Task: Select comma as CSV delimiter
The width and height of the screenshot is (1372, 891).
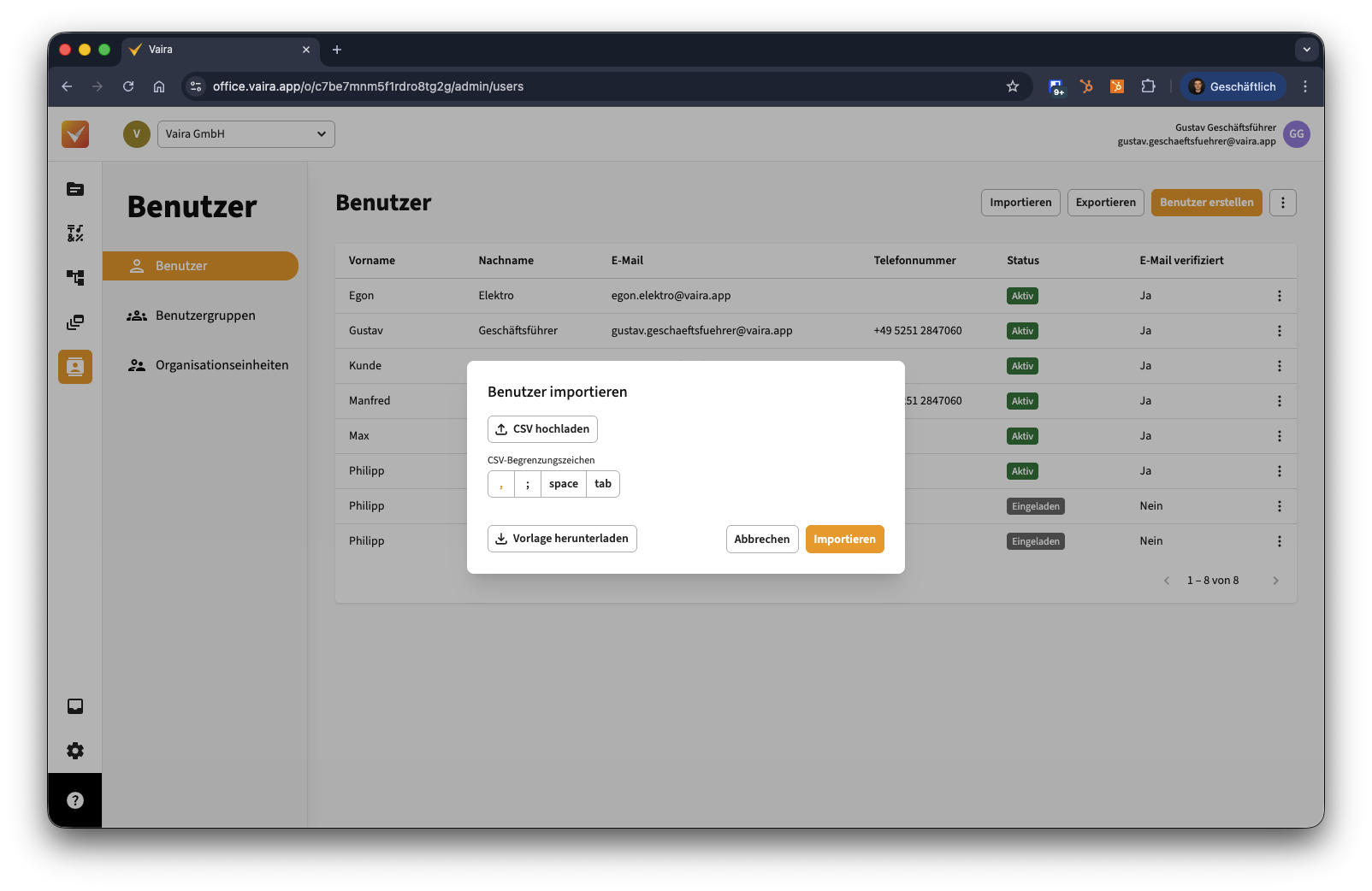Action: pos(501,484)
